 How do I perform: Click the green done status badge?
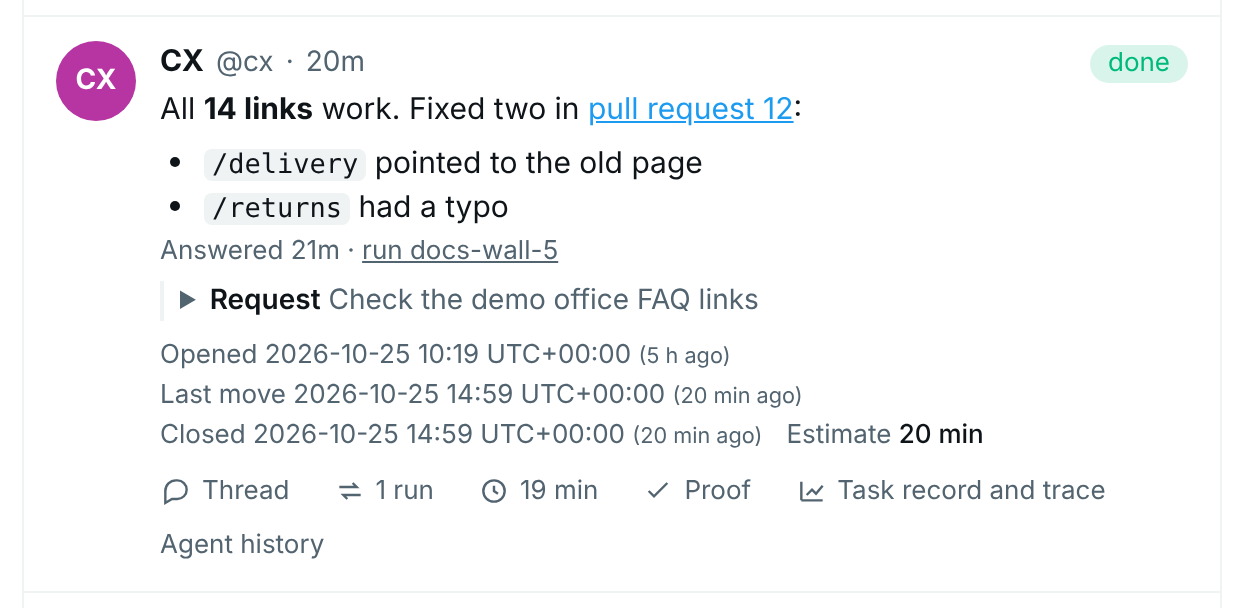click(x=1139, y=63)
